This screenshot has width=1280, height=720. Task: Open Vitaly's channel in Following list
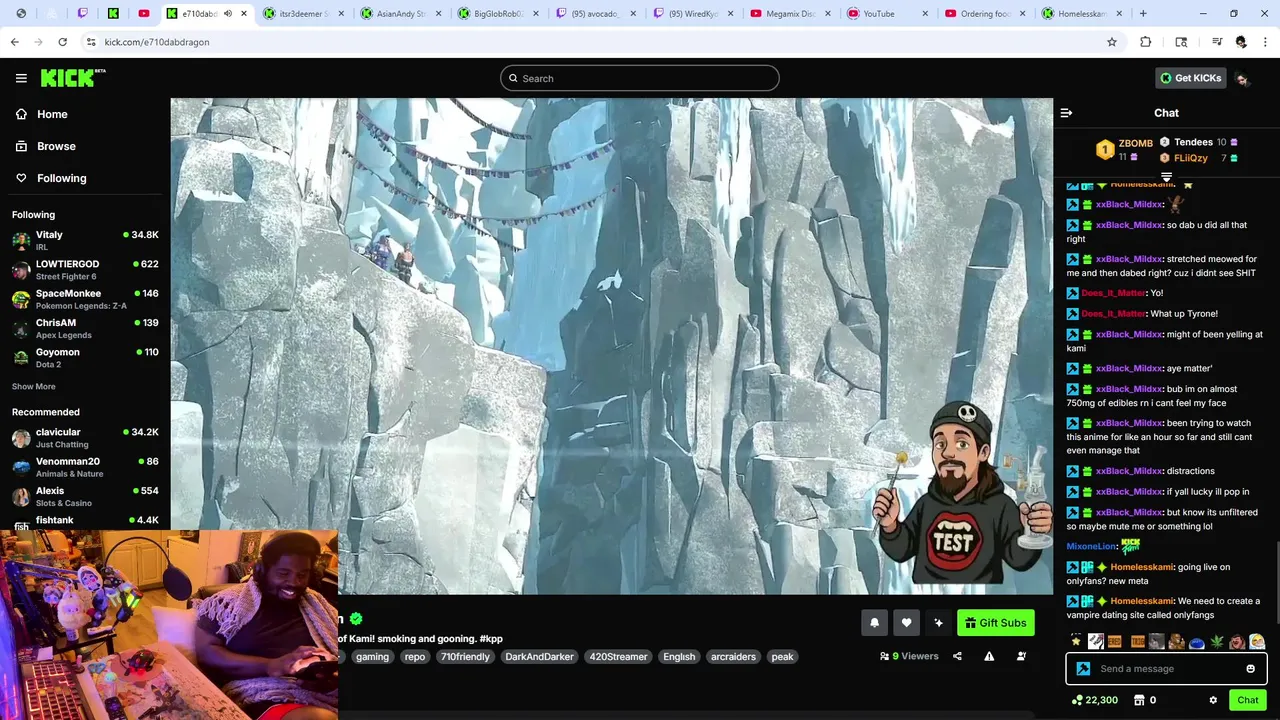(85, 240)
